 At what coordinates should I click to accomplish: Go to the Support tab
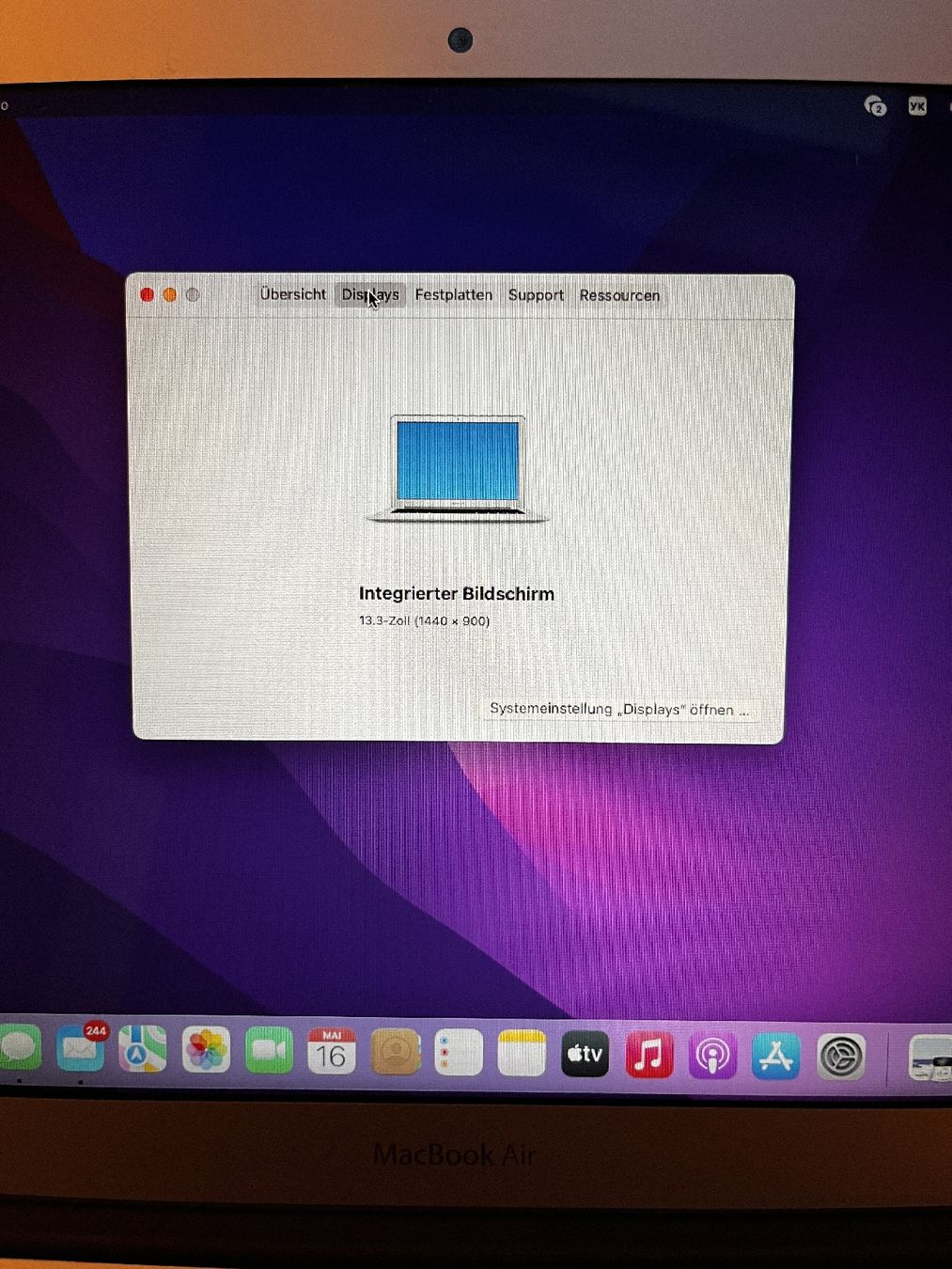point(536,295)
